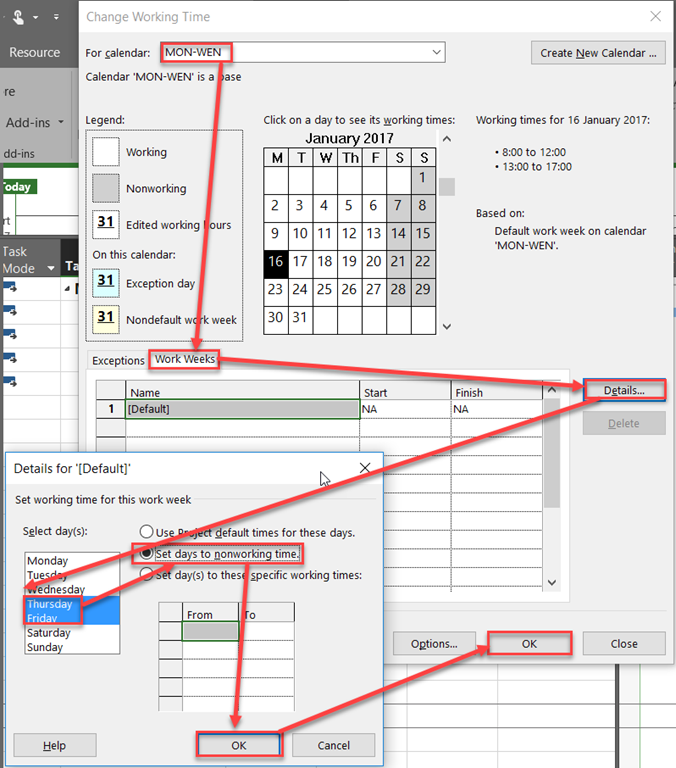Image resolution: width=676 pixels, height=768 pixels.
Task: Click the touch mode icon in title bar
Action: coord(19,17)
